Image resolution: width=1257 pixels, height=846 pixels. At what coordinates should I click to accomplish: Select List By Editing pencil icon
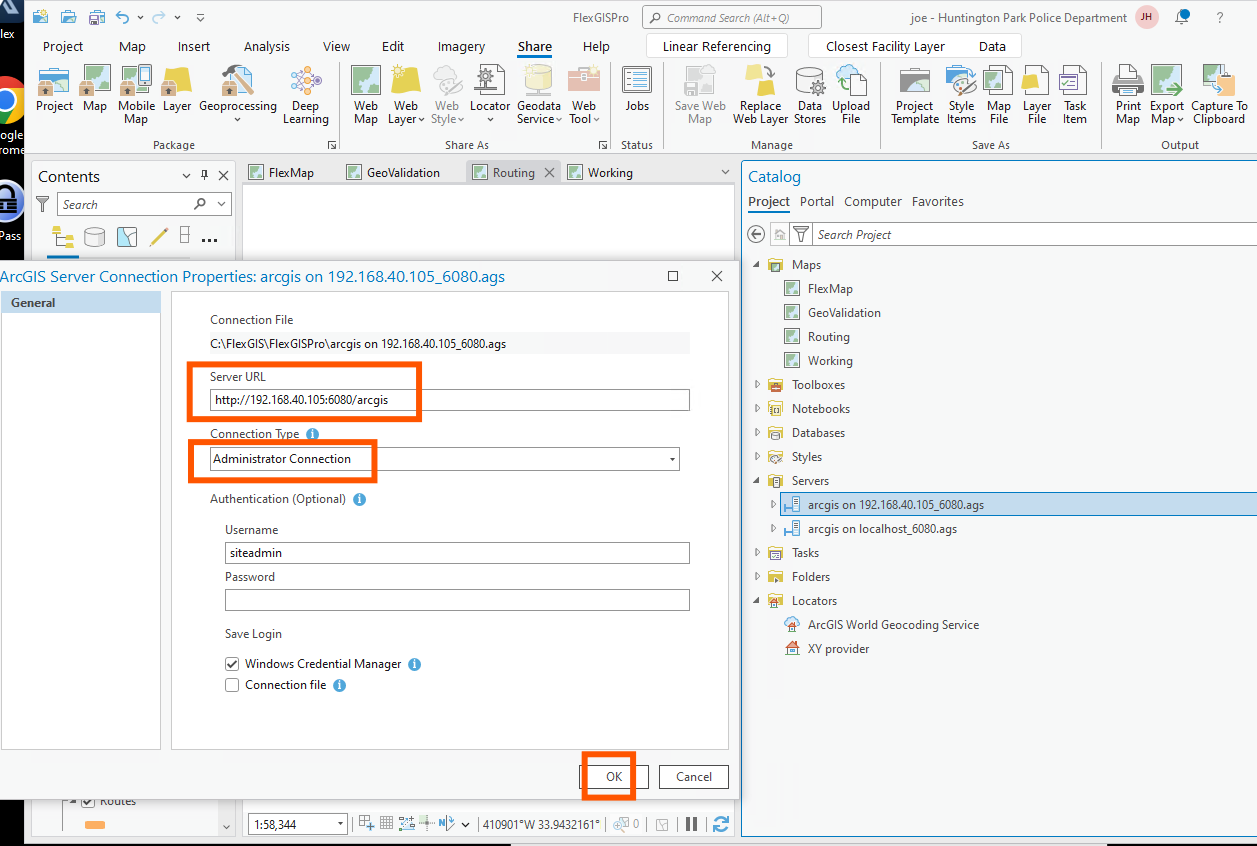click(x=158, y=237)
